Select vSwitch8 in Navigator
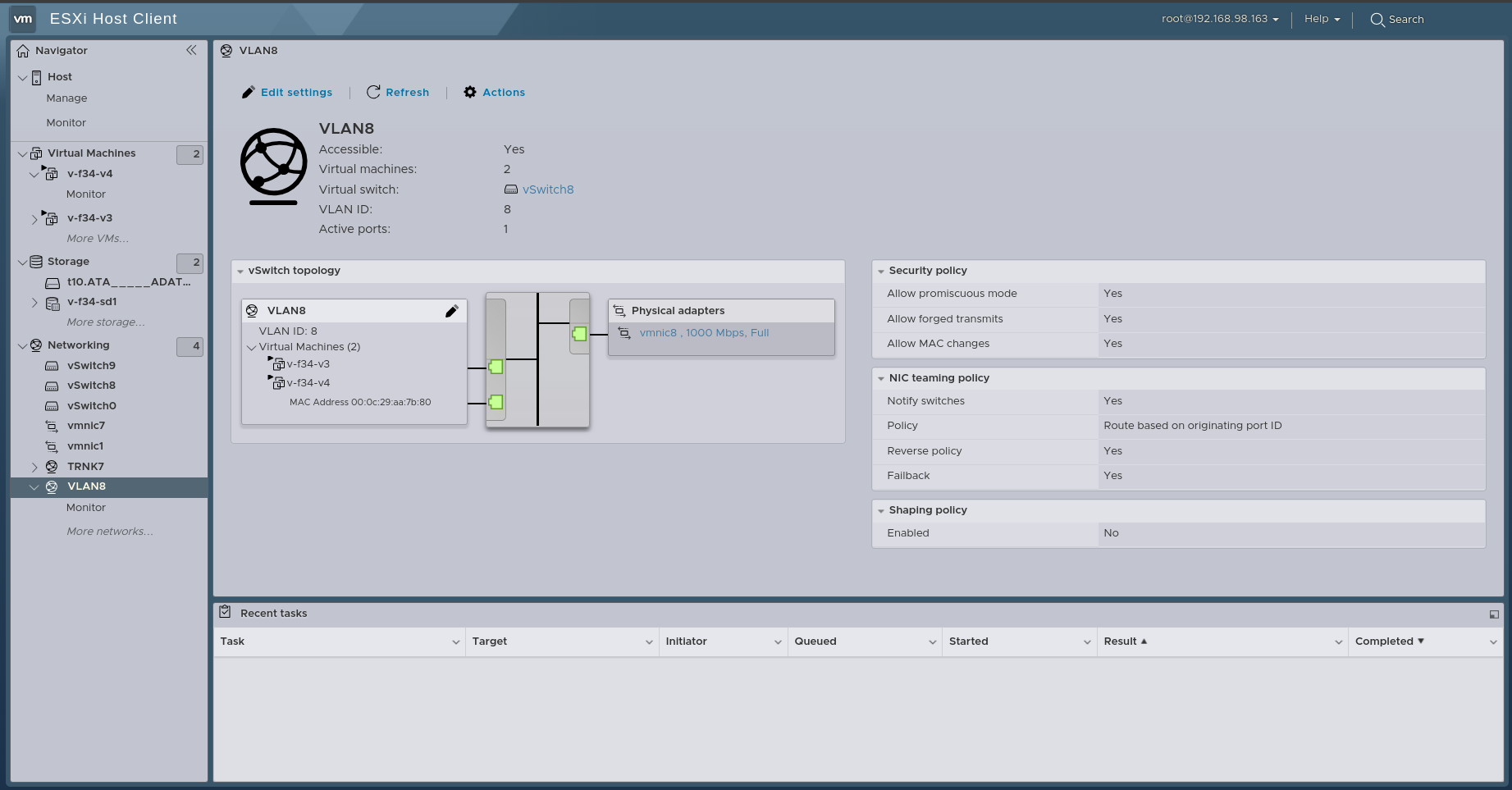 point(91,386)
